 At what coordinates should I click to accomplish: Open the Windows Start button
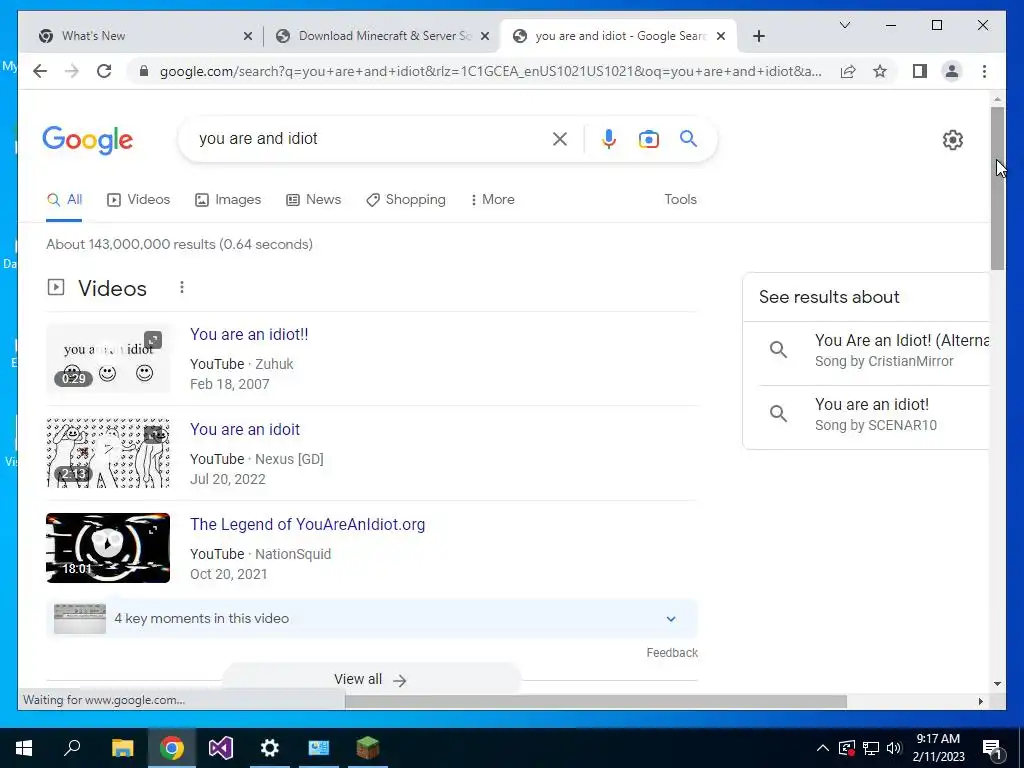(24, 748)
